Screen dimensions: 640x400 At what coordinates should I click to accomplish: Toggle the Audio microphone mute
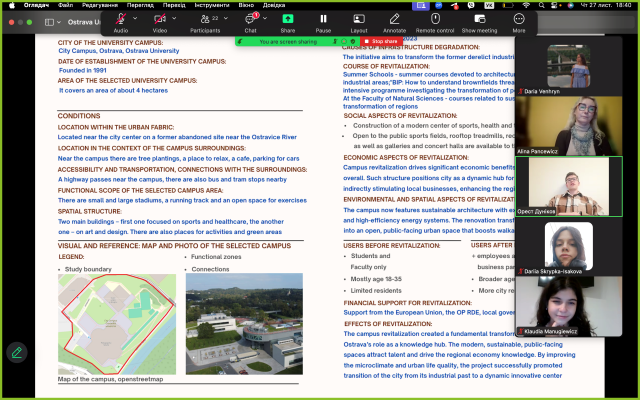coord(120,19)
